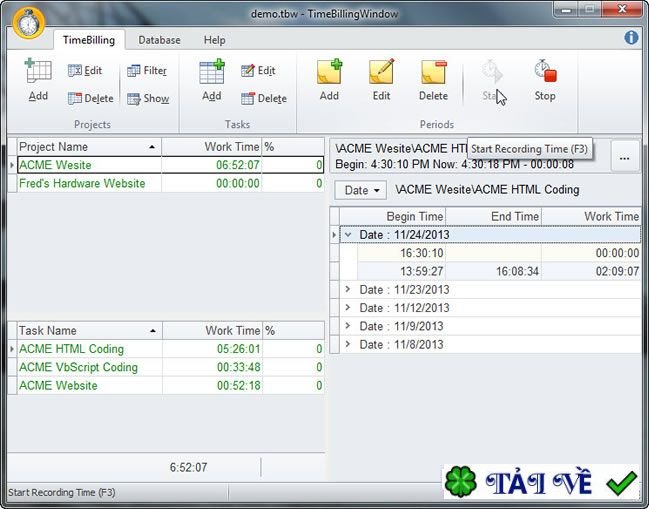The width and height of the screenshot is (649, 509).
Task: Delete the selected task
Action: [x=264, y=98]
